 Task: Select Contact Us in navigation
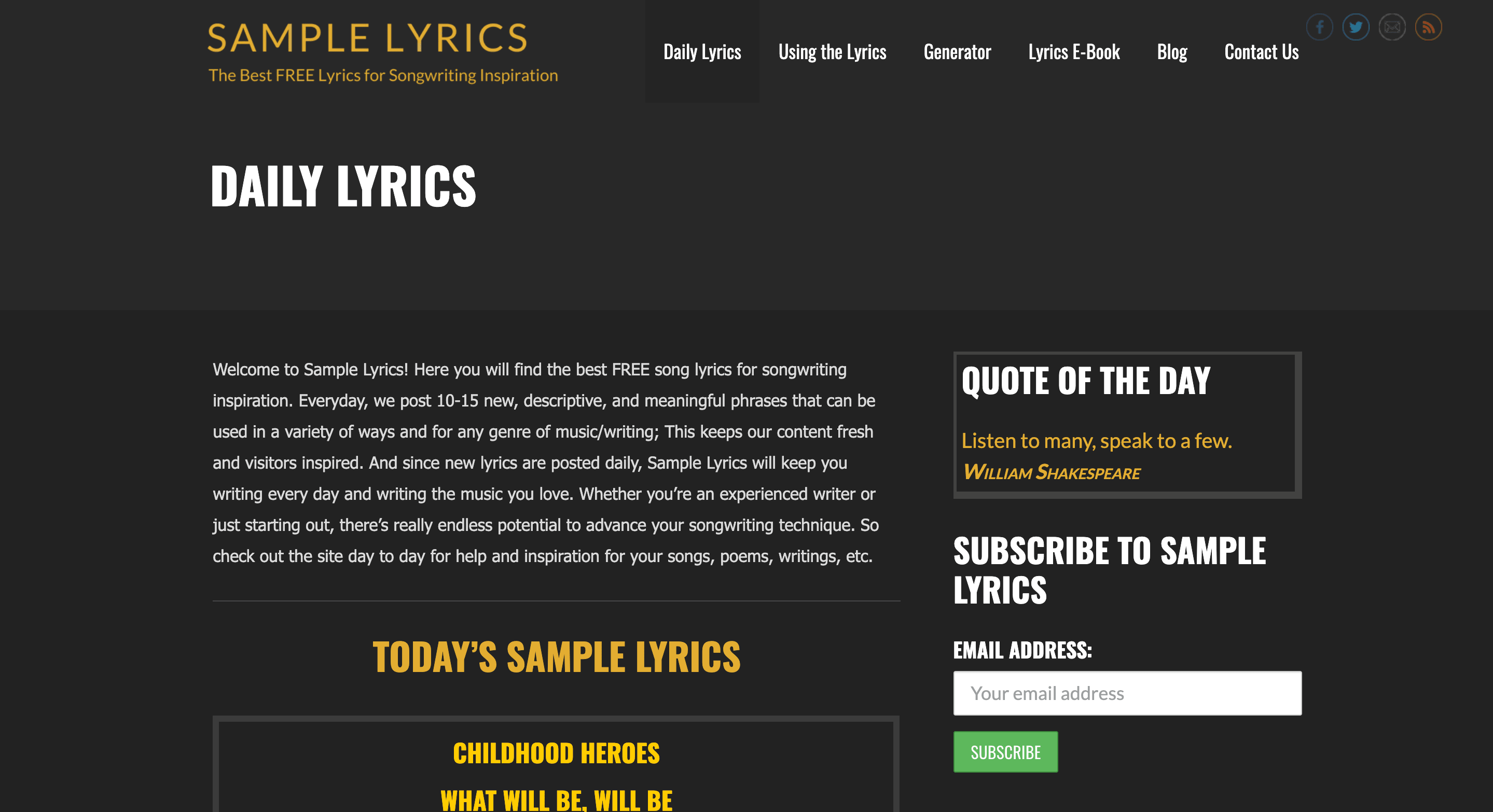pos(1261,51)
